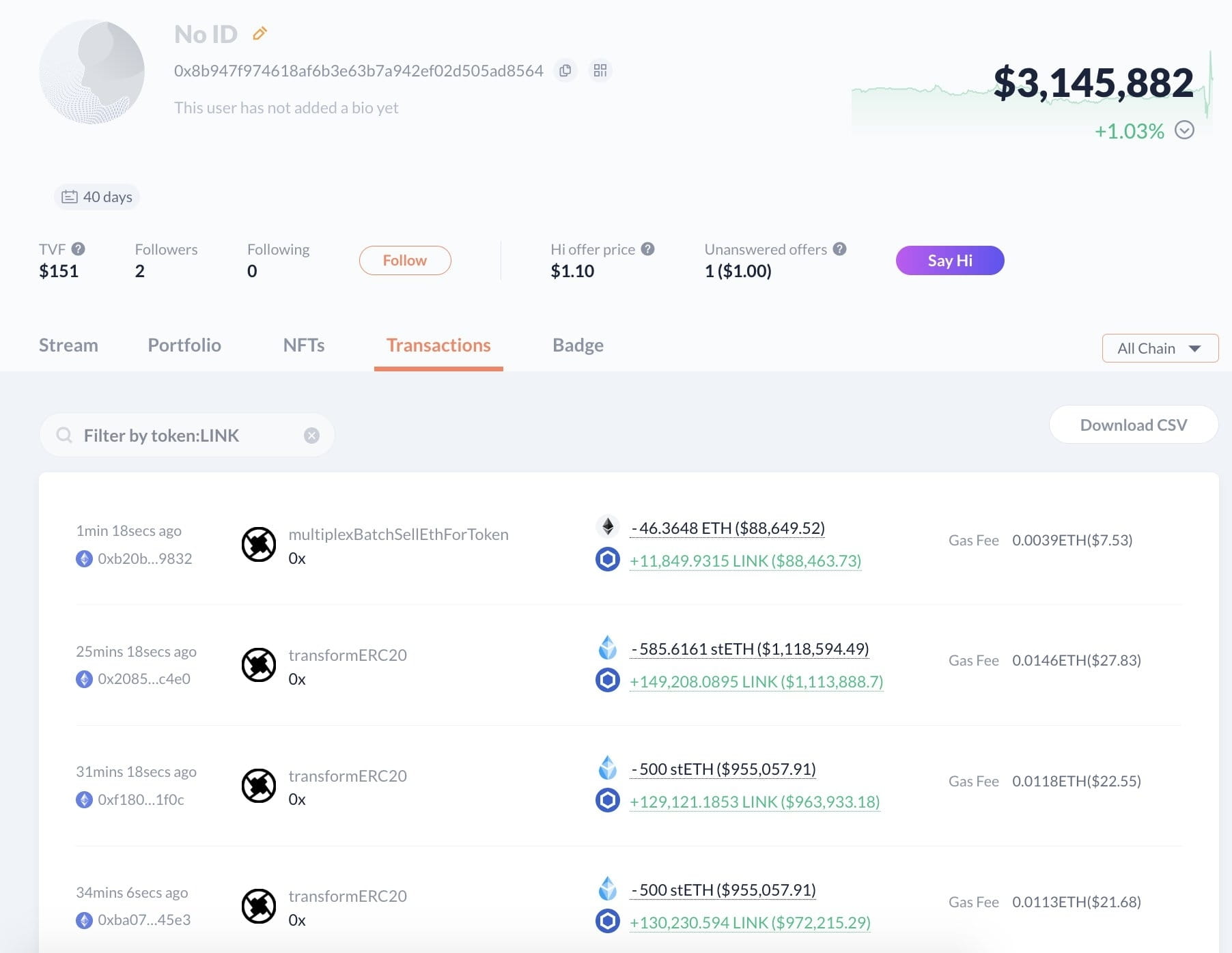1232x953 pixels.
Task: Click the 0x protocol icon in the 25mins 18secs row
Action: 259,665
